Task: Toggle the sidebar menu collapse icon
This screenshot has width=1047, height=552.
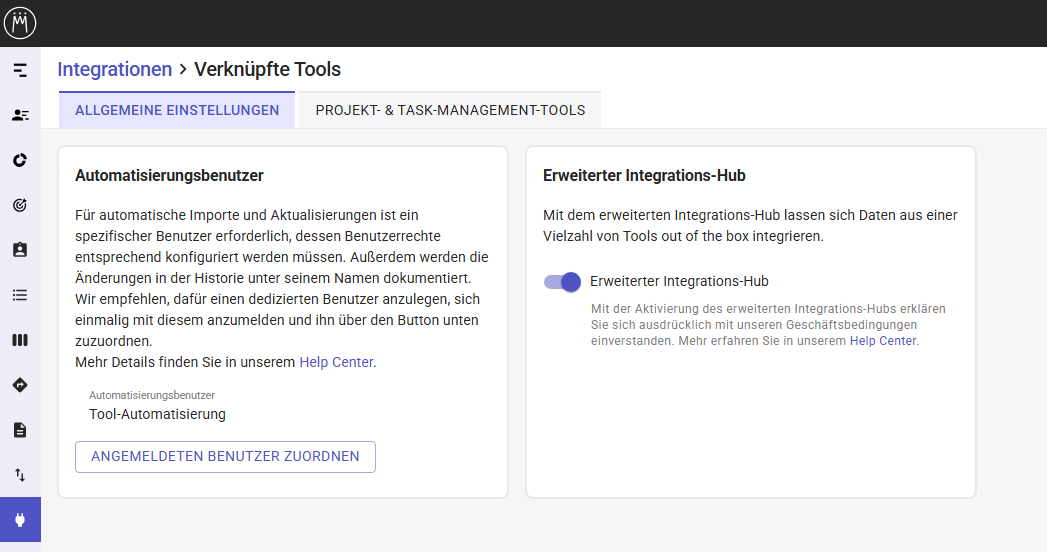Action: pyautogui.click(x=20, y=70)
